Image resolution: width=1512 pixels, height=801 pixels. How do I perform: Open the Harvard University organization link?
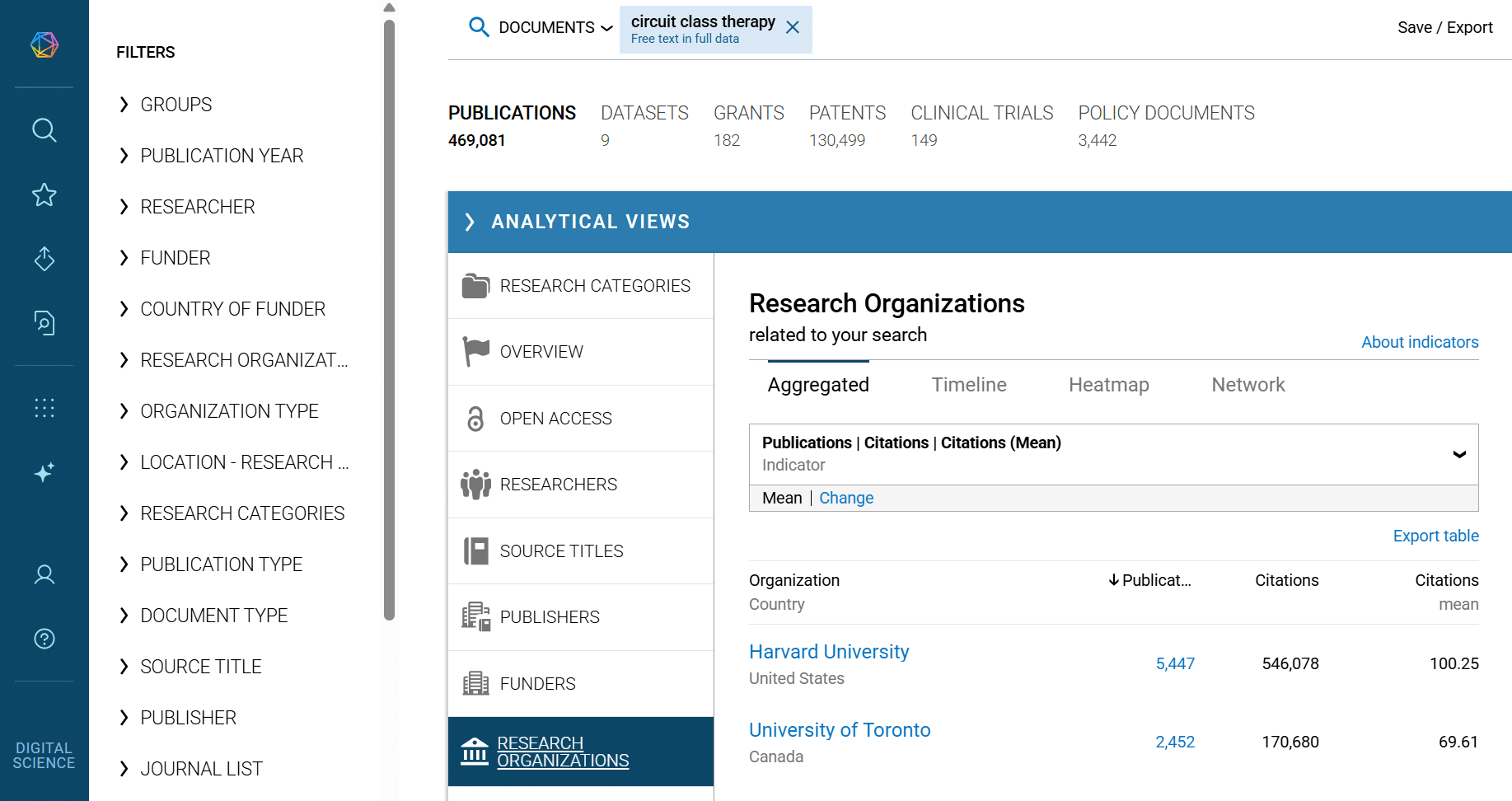pos(829,652)
